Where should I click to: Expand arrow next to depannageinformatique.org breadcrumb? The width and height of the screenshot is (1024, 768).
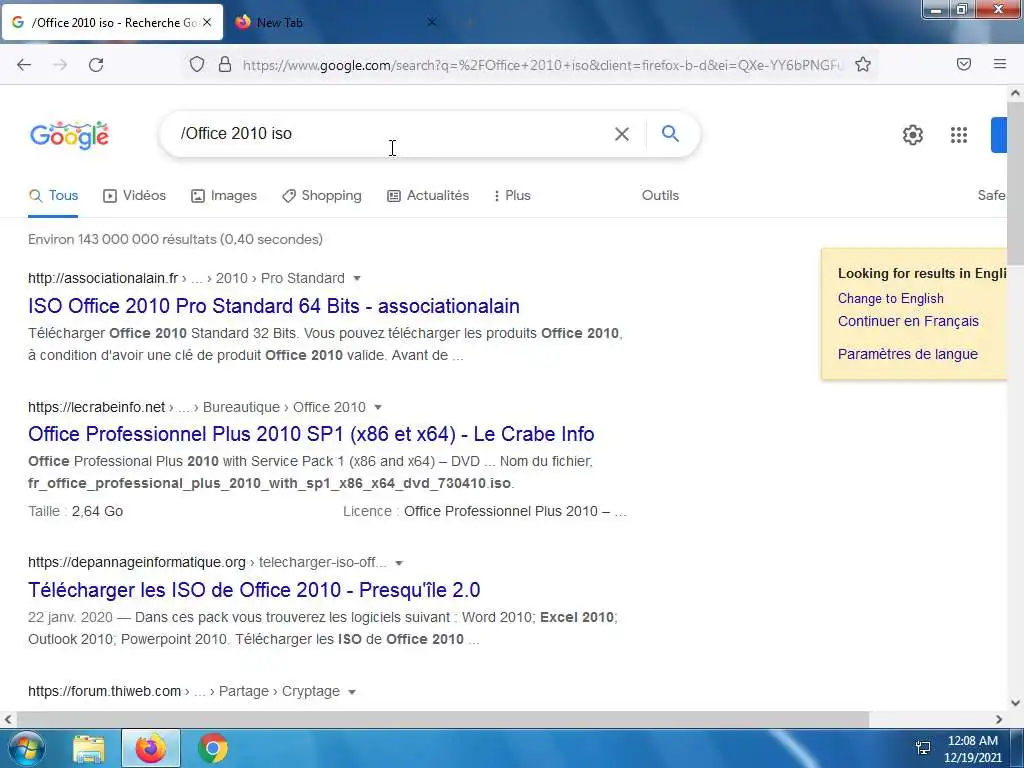(399, 563)
